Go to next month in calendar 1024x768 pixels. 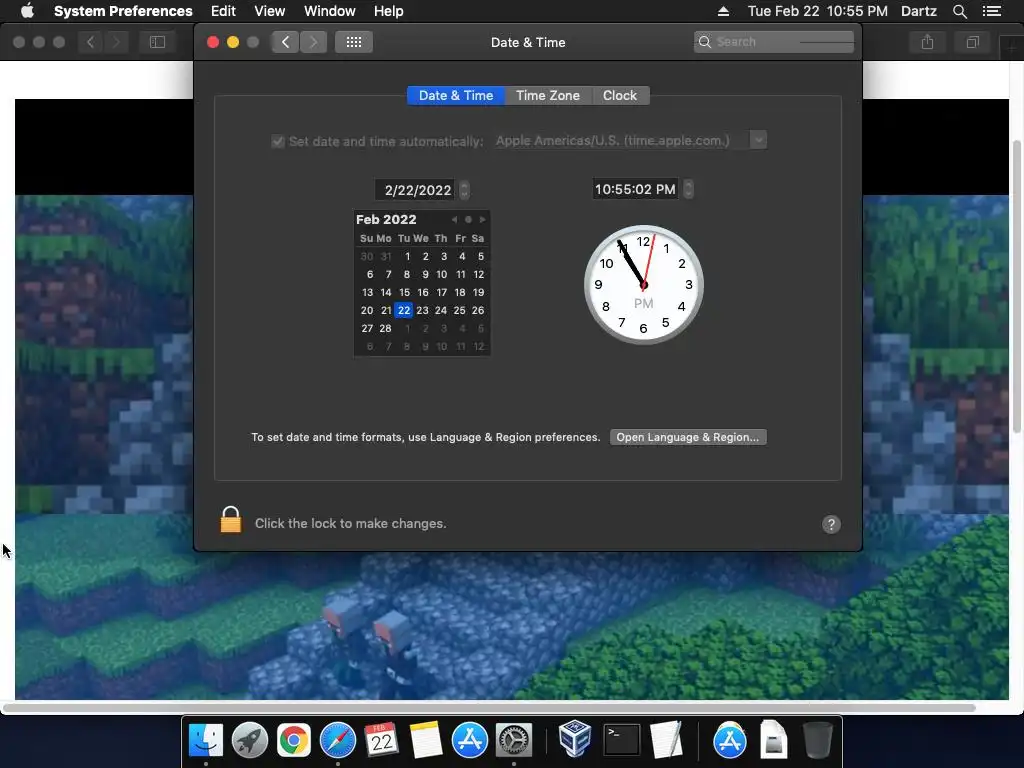[483, 219]
